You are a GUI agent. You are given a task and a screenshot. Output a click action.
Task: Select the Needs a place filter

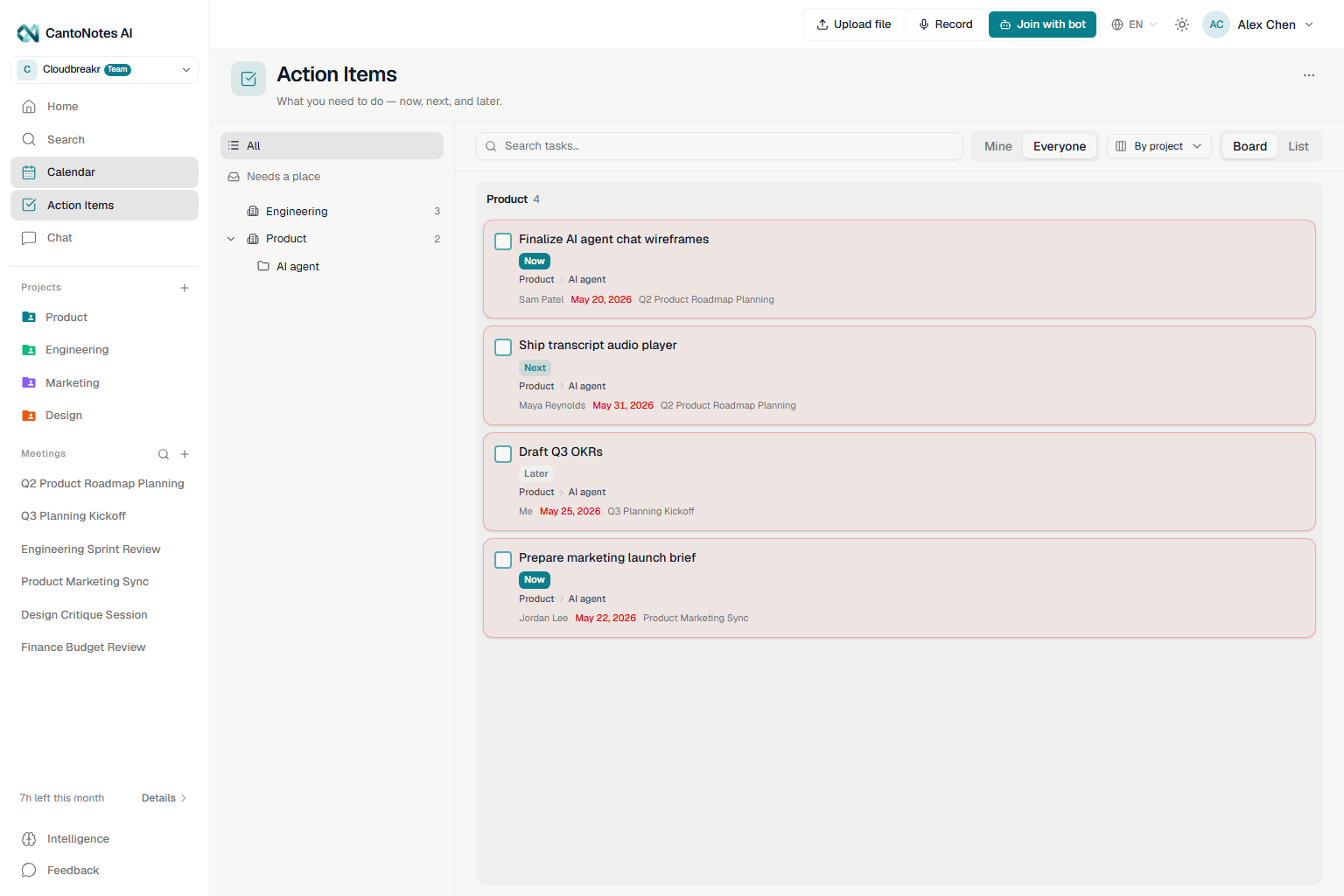click(332, 177)
